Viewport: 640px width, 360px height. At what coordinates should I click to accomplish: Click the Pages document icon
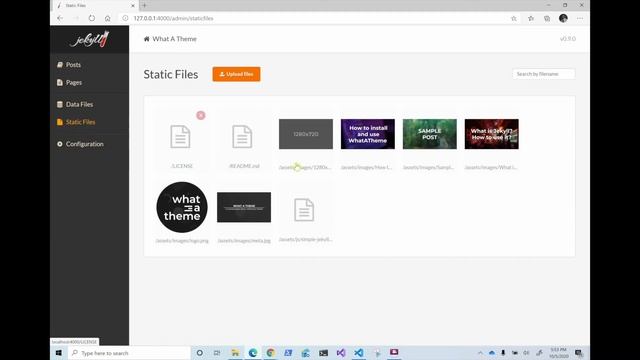point(60,82)
